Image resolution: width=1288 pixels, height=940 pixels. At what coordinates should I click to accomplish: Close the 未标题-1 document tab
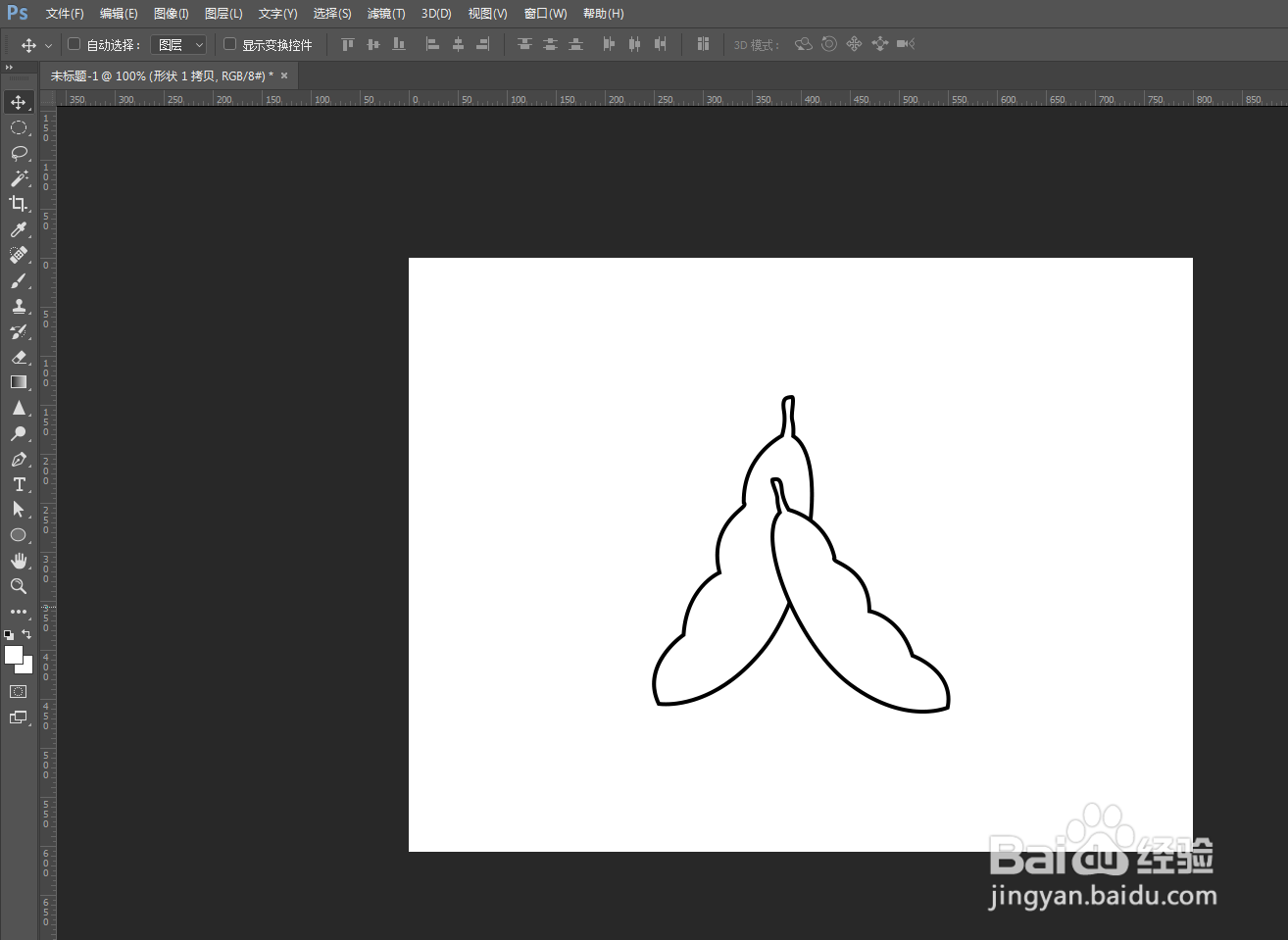(x=284, y=75)
